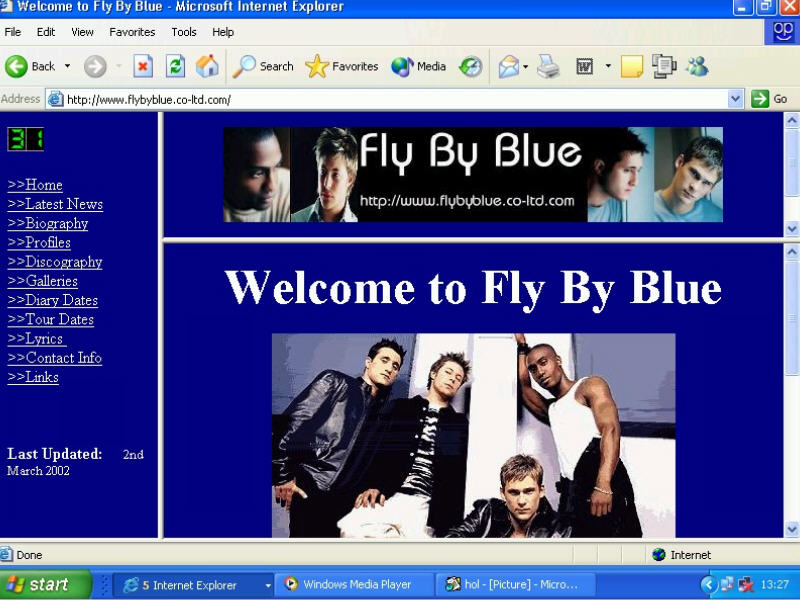Image resolution: width=800 pixels, height=600 pixels.
Task: Open the Edit menu
Action: pos(45,32)
